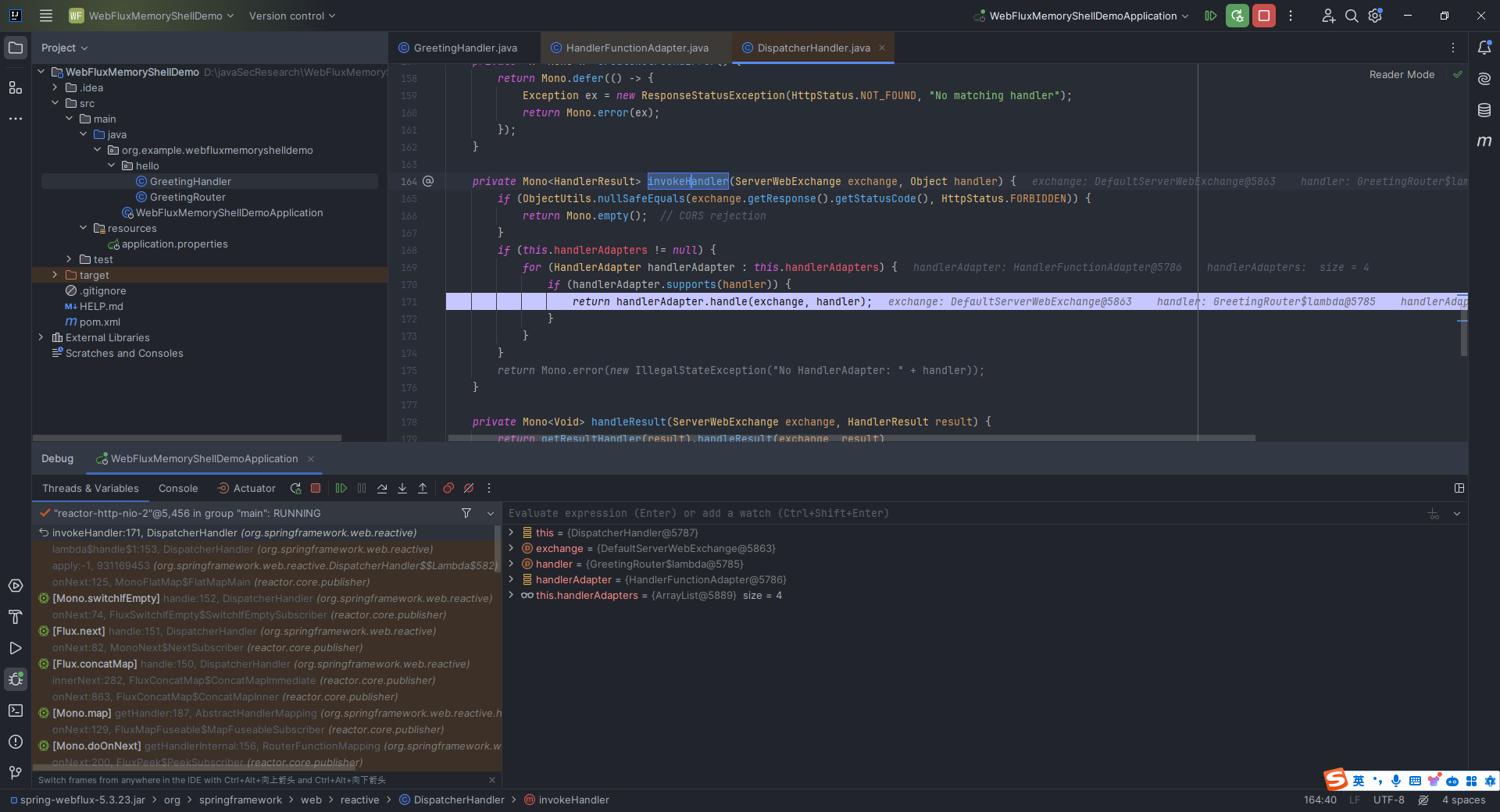
Task: Open the Build tool window hammer
Action: pos(16,617)
